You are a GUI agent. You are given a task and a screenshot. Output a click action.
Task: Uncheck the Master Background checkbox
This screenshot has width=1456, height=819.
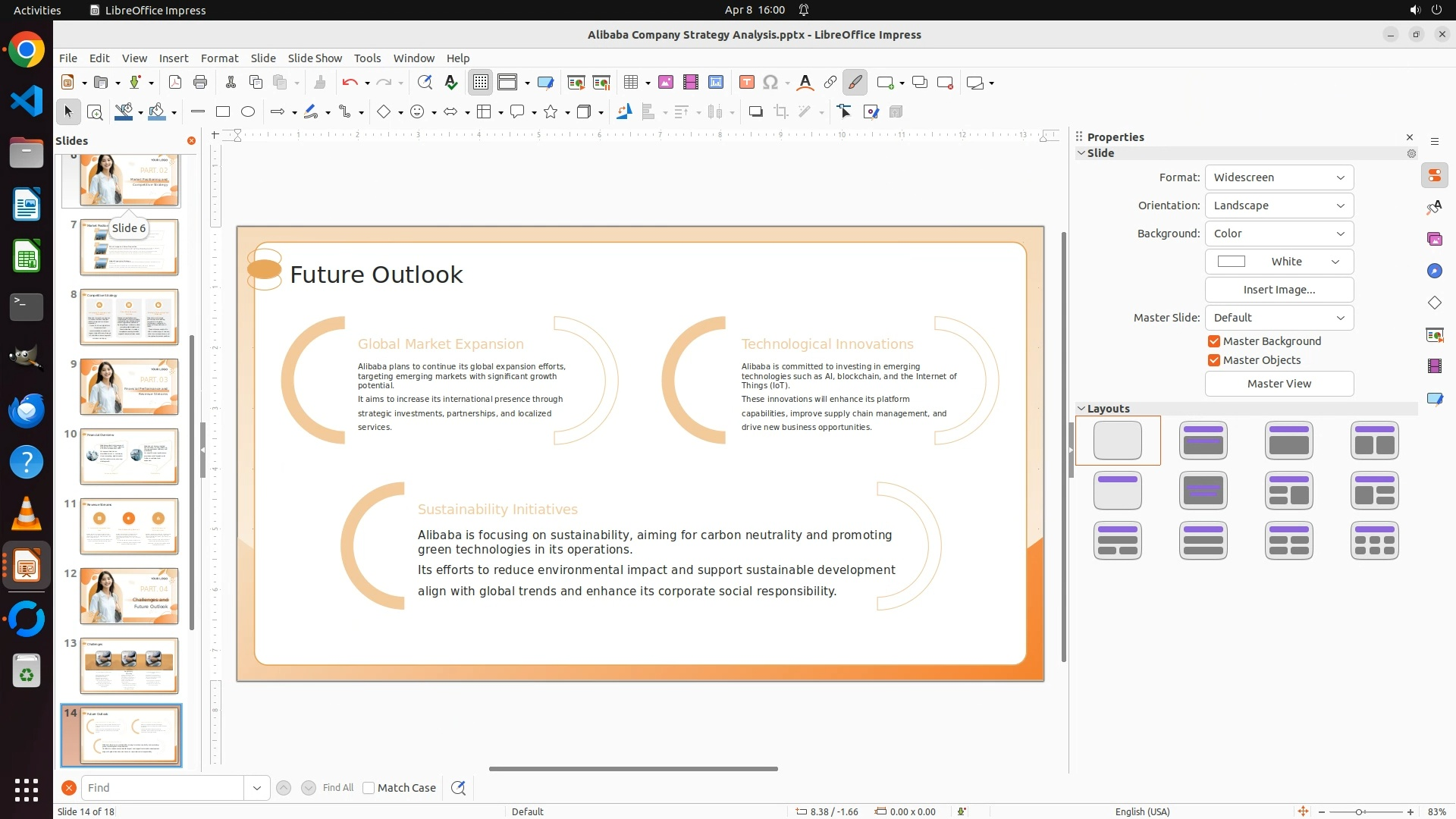1214,341
